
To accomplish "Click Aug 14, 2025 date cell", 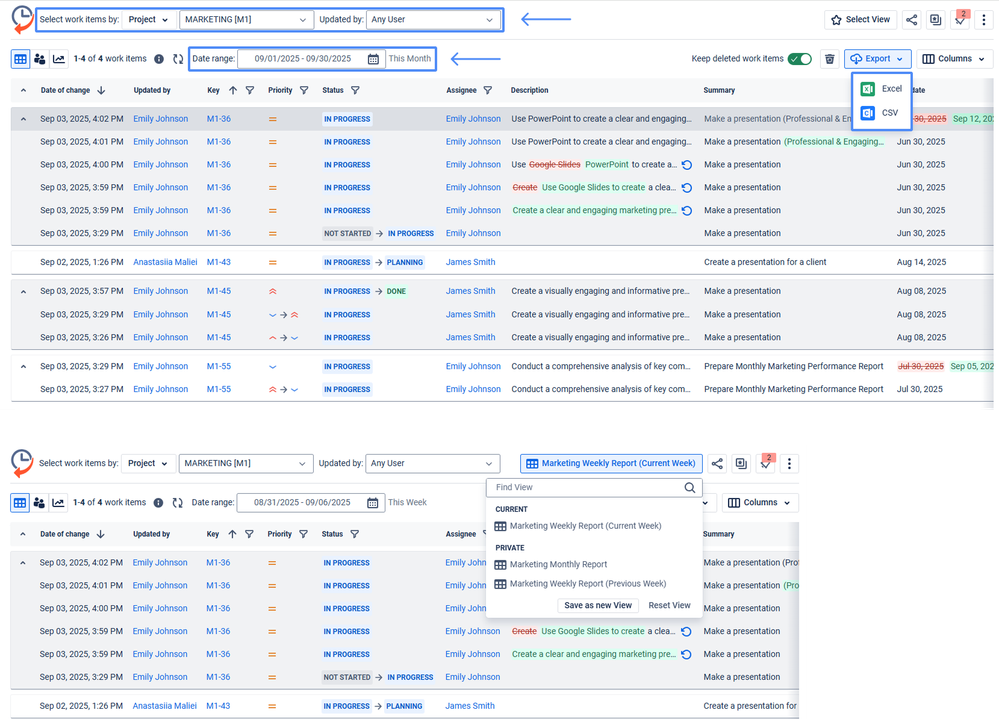I will tap(921, 262).
